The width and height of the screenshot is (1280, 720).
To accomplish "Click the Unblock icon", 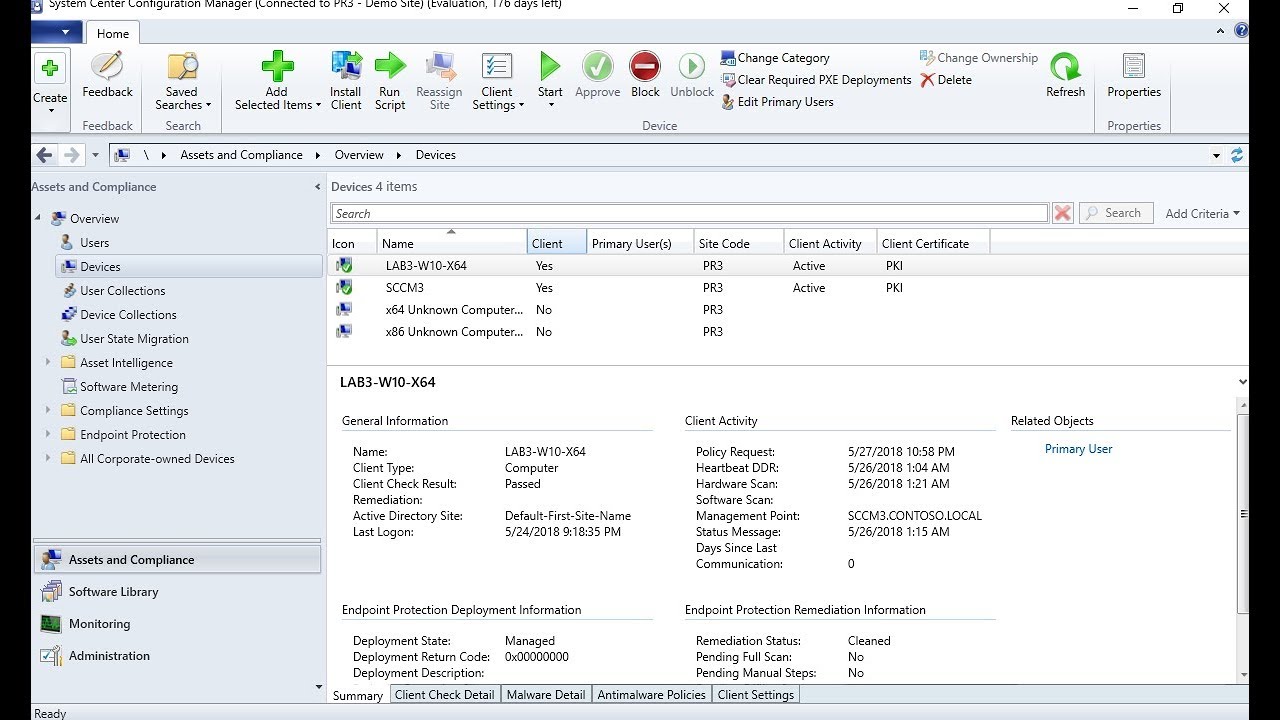I will (692, 67).
